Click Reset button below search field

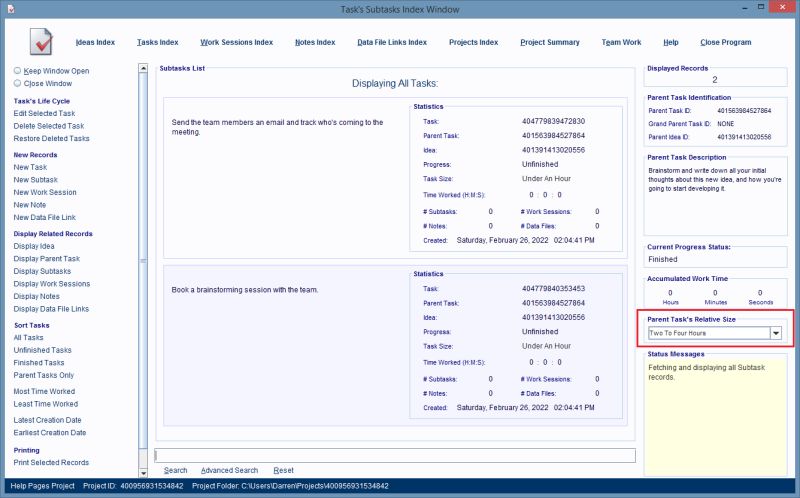click(x=283, y=470)
